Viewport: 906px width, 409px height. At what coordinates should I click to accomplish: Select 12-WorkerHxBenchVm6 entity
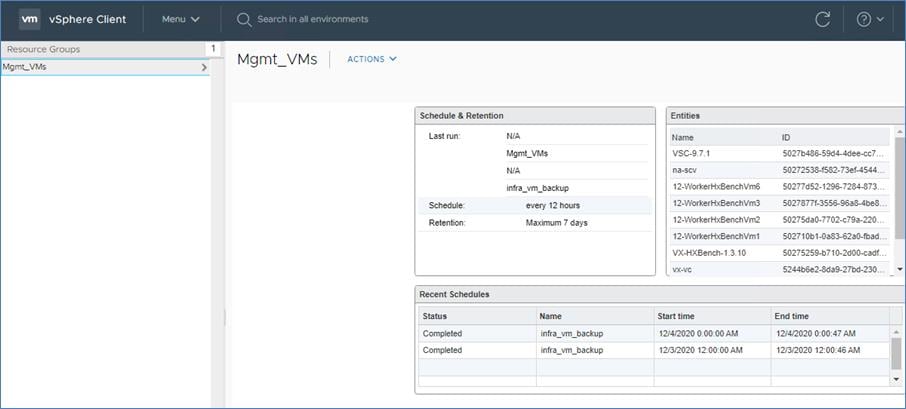point(779,187)
